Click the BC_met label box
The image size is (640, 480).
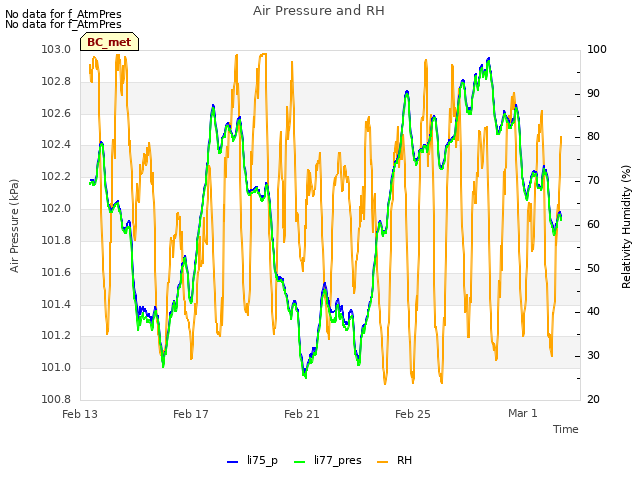click(x=109, y=42)
